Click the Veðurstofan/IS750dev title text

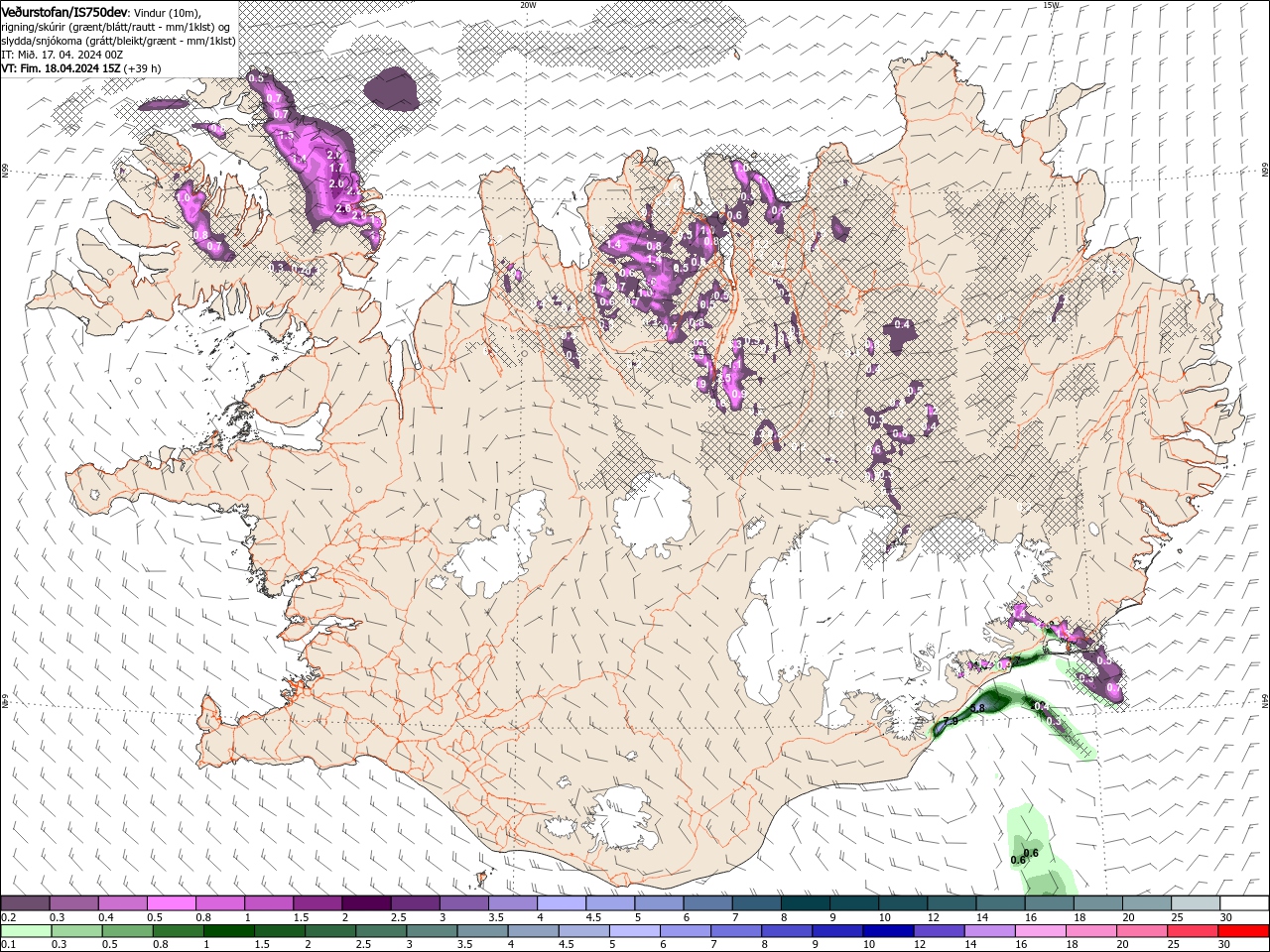(64, 11)
